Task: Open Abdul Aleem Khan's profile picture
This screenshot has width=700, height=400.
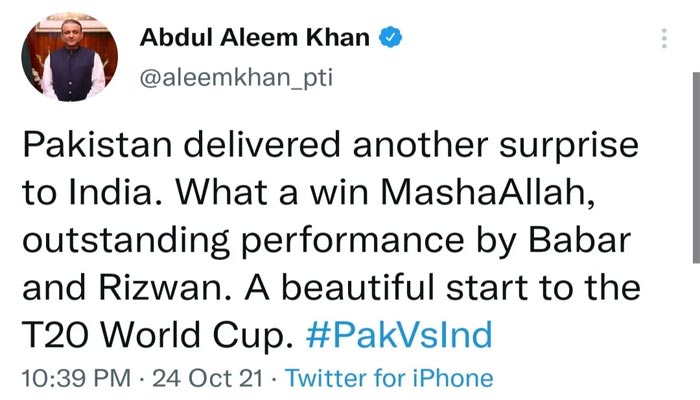Action: click(x=70, y=57)
